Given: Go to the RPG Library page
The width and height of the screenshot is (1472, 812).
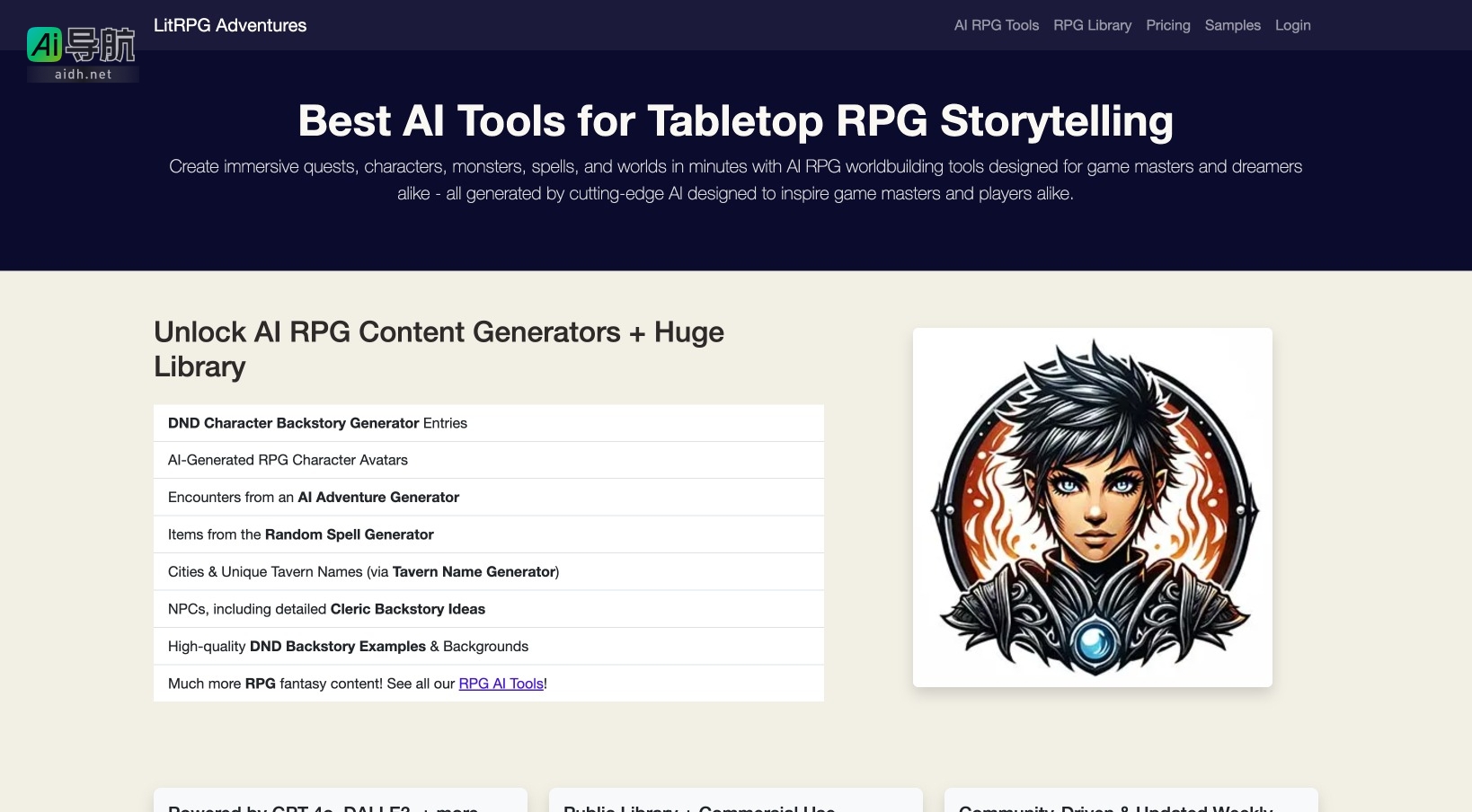Looking at the screenshot, I should tap(1092, 25).
